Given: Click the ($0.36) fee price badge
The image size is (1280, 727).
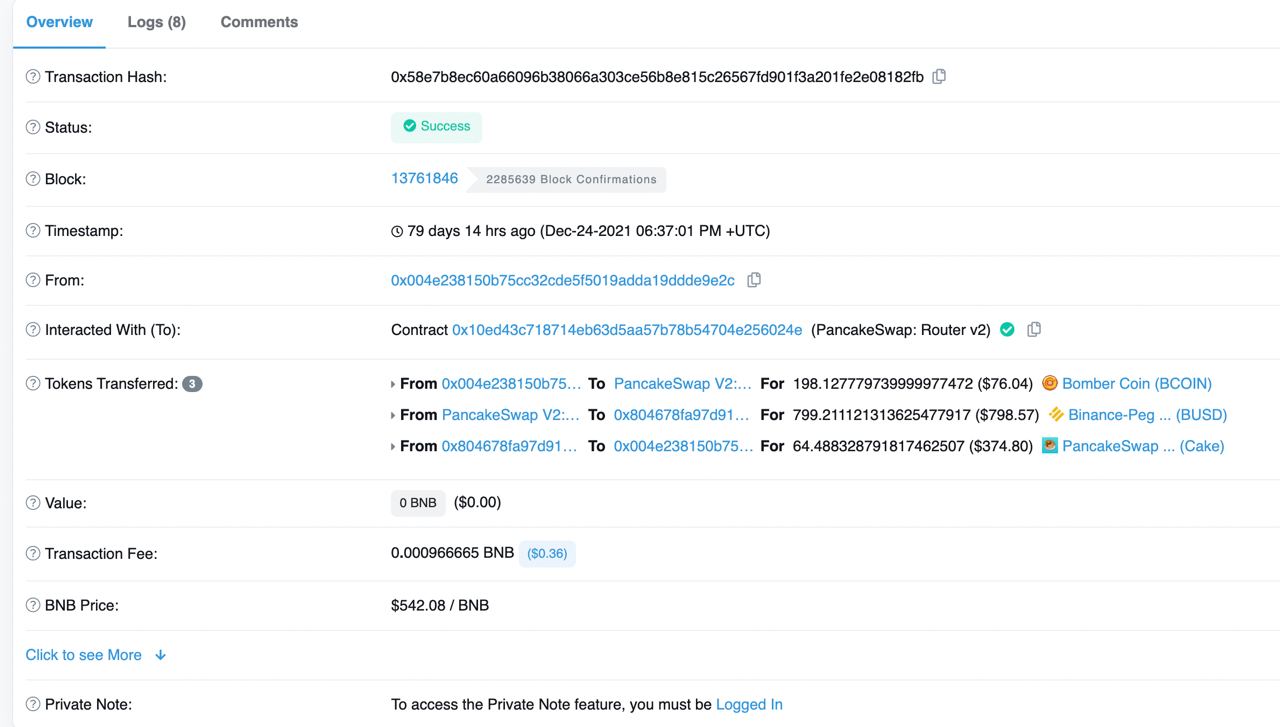Looking at the screenshot, I should (547, 553).
